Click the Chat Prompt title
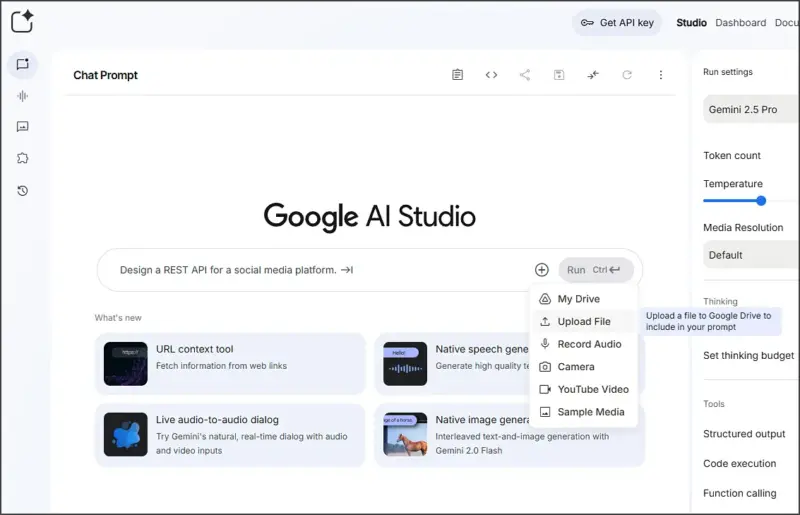 105,75
